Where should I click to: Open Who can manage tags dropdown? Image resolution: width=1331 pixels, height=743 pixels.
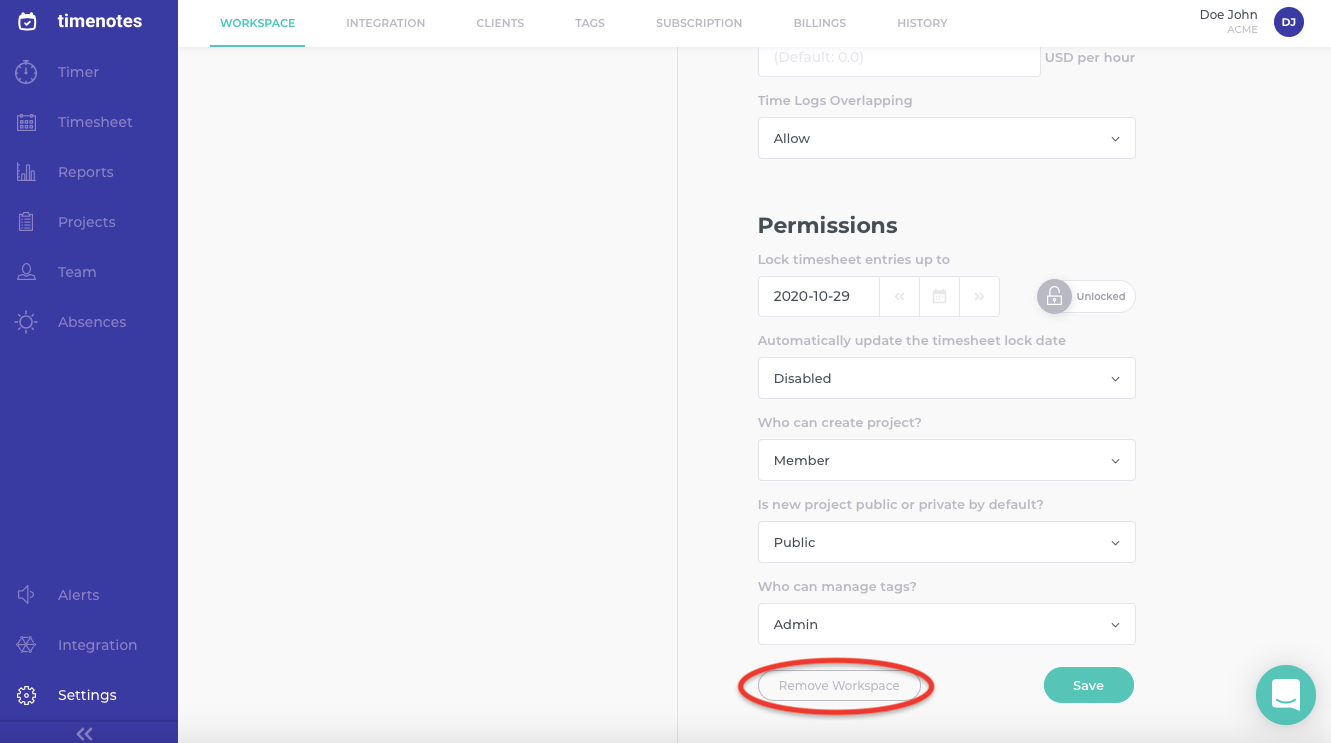(x=947, y=624)
